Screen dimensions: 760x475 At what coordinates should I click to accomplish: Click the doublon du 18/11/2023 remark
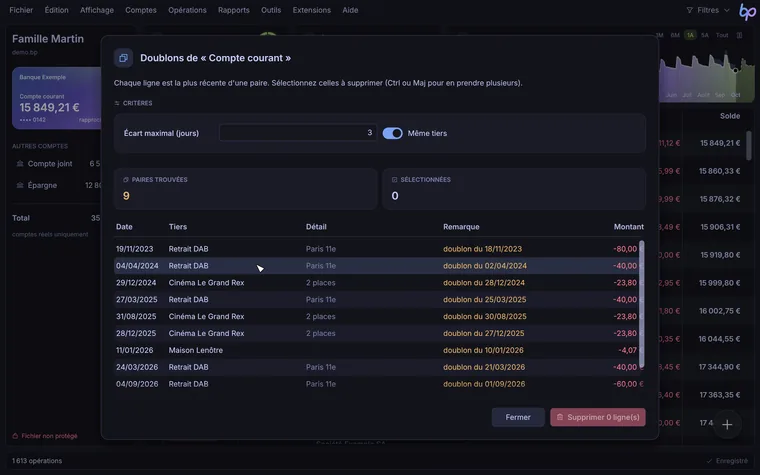482,249
